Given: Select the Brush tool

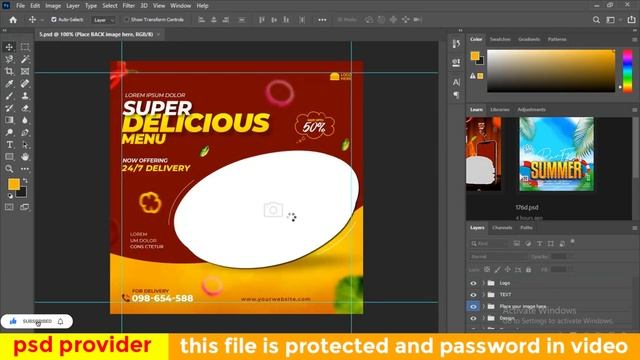Looking at the screenshot, I should pos(9,96).
